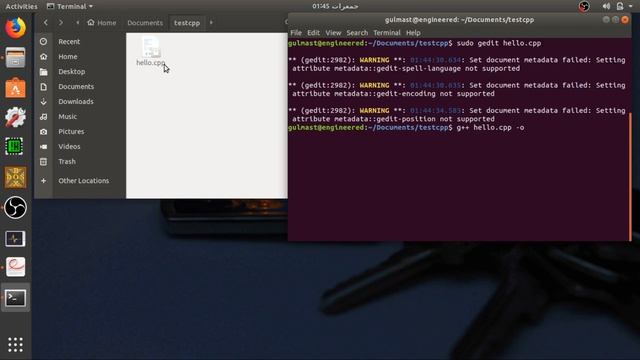The image size is (640, 360).
Task: Click the Documents file icon in sidebar
Action: pyautogui.click(x=43, y=87)
